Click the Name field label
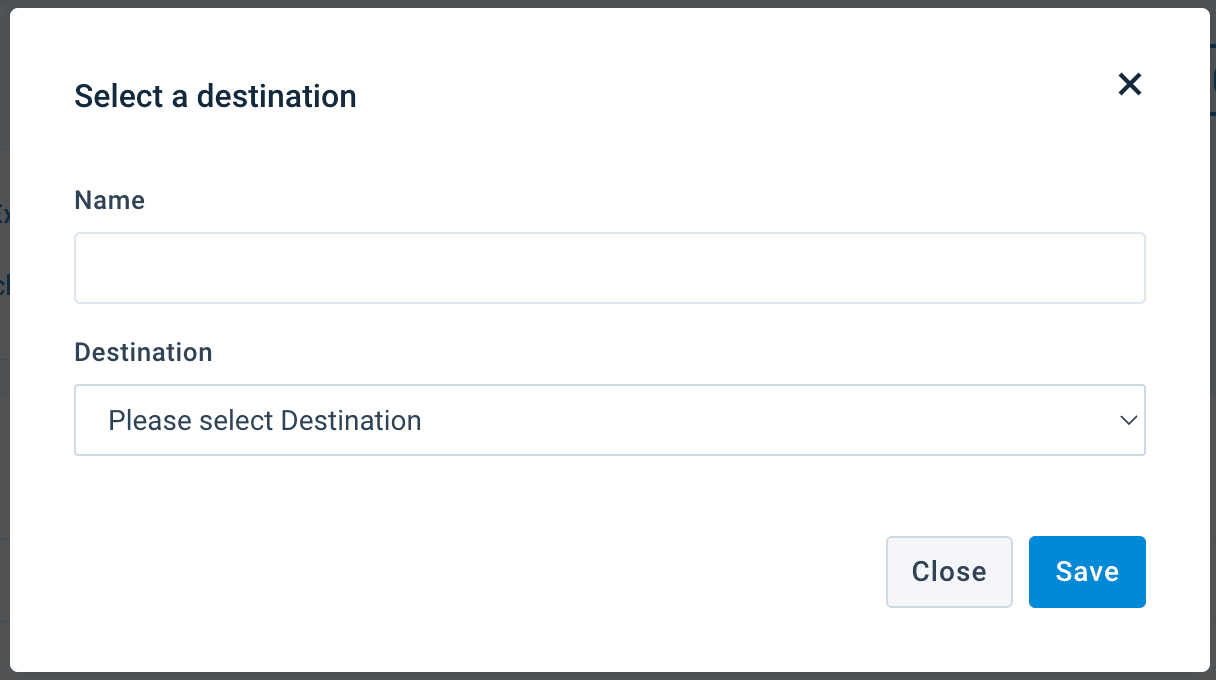The image size is (1216, 680). pyautogui.click(x=109, y=200)
